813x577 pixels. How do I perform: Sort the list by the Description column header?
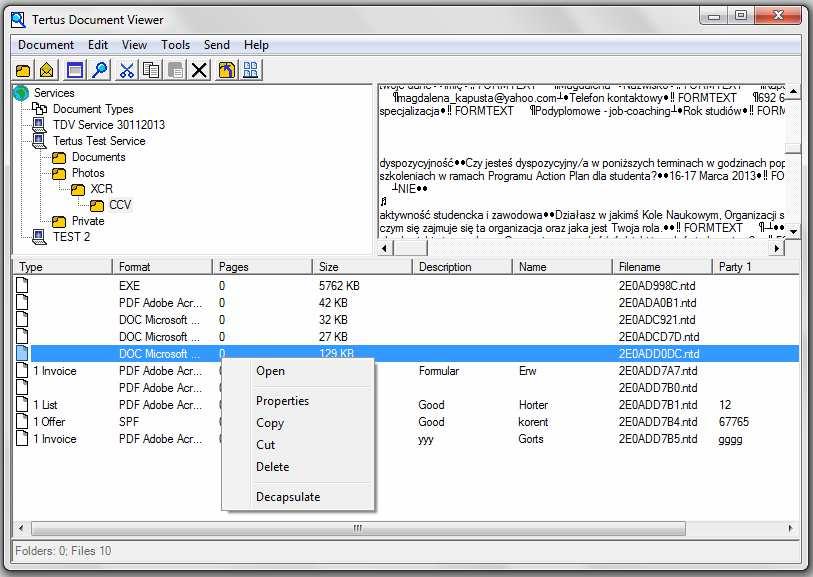pyautogui.click(x=462, y=267)
